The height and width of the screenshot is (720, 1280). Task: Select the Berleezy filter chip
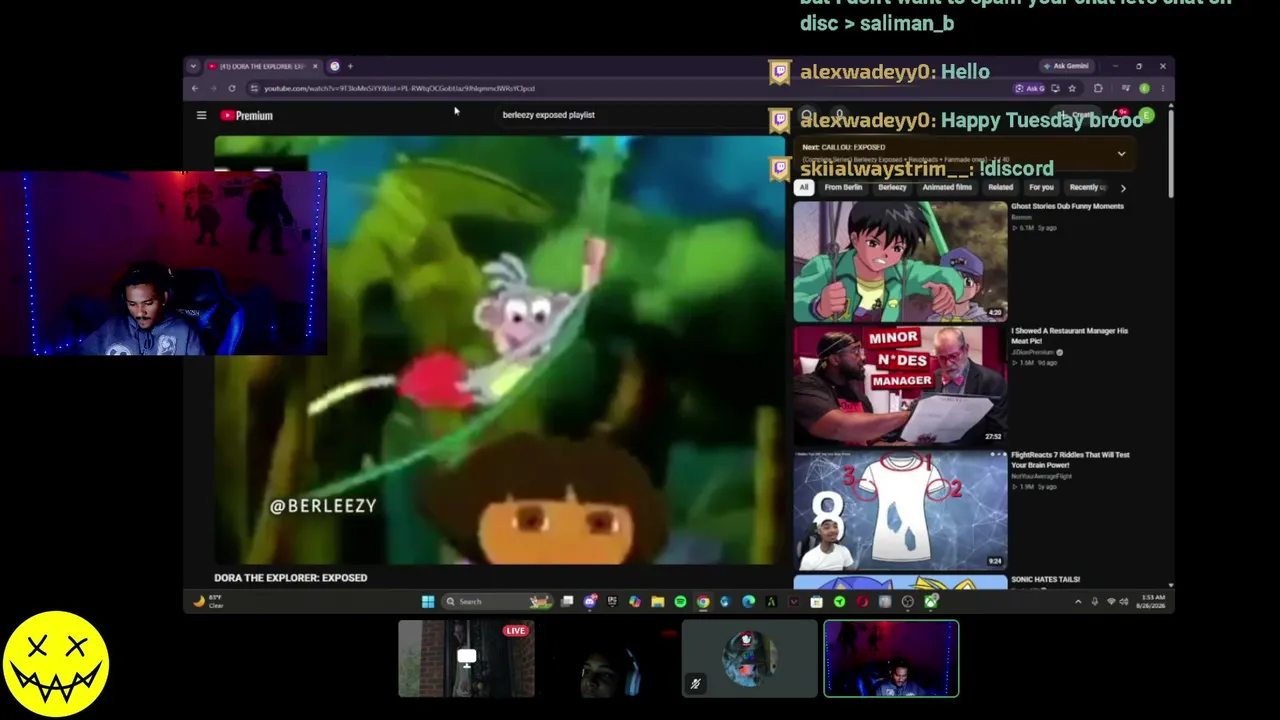[892, 187]
